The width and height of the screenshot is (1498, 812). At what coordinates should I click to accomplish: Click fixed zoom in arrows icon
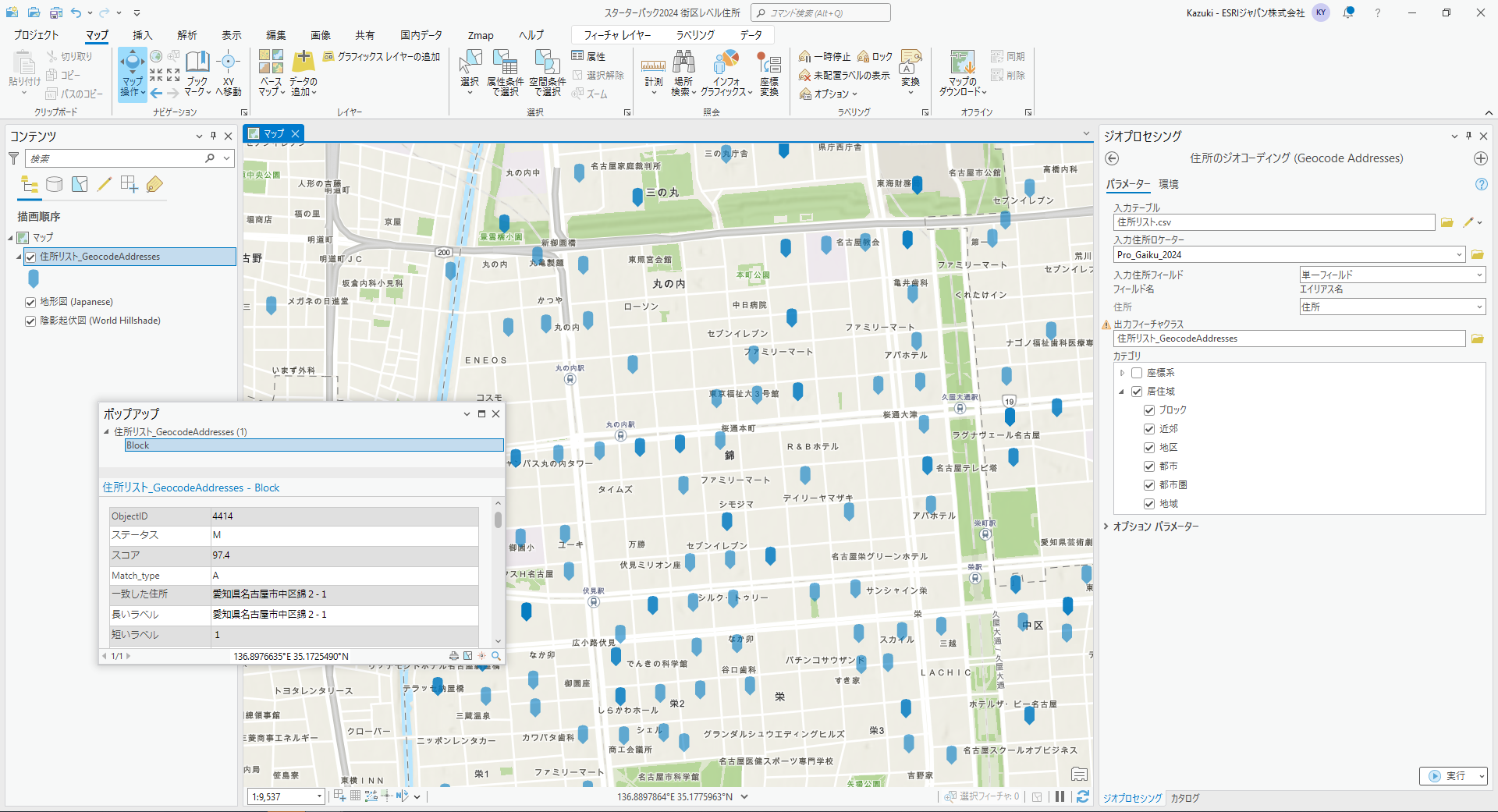(x=156, y=75)
